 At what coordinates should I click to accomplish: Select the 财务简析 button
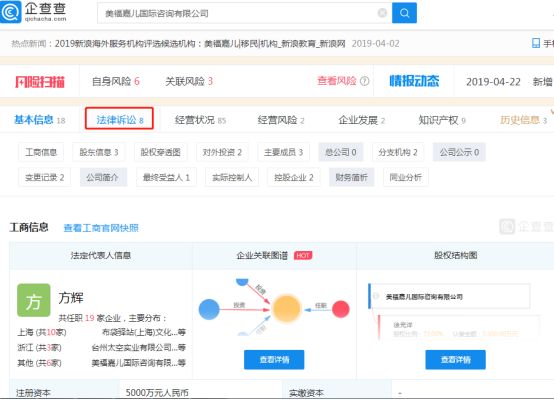(352, 177)
